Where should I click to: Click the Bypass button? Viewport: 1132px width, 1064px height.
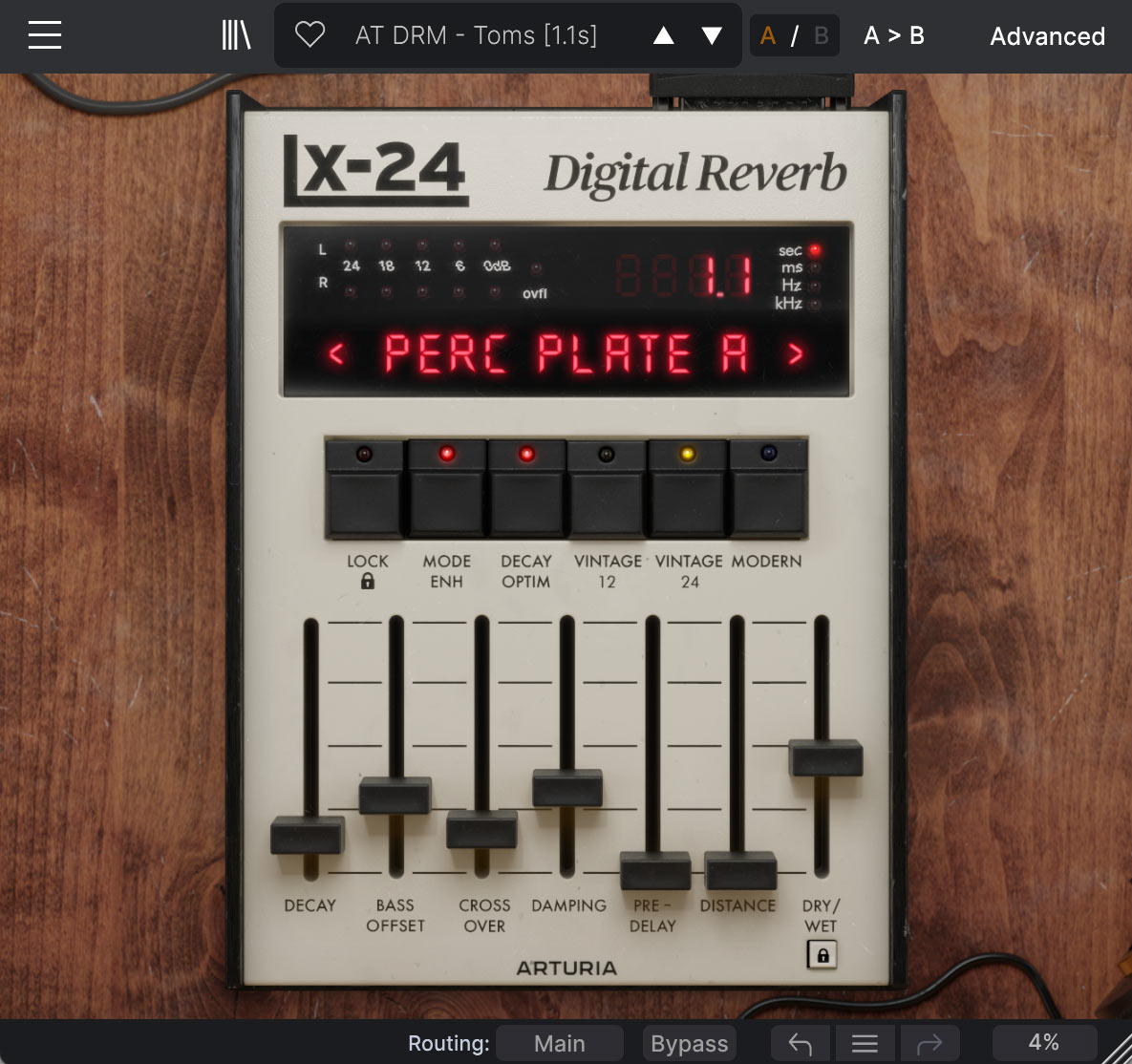689,1043
